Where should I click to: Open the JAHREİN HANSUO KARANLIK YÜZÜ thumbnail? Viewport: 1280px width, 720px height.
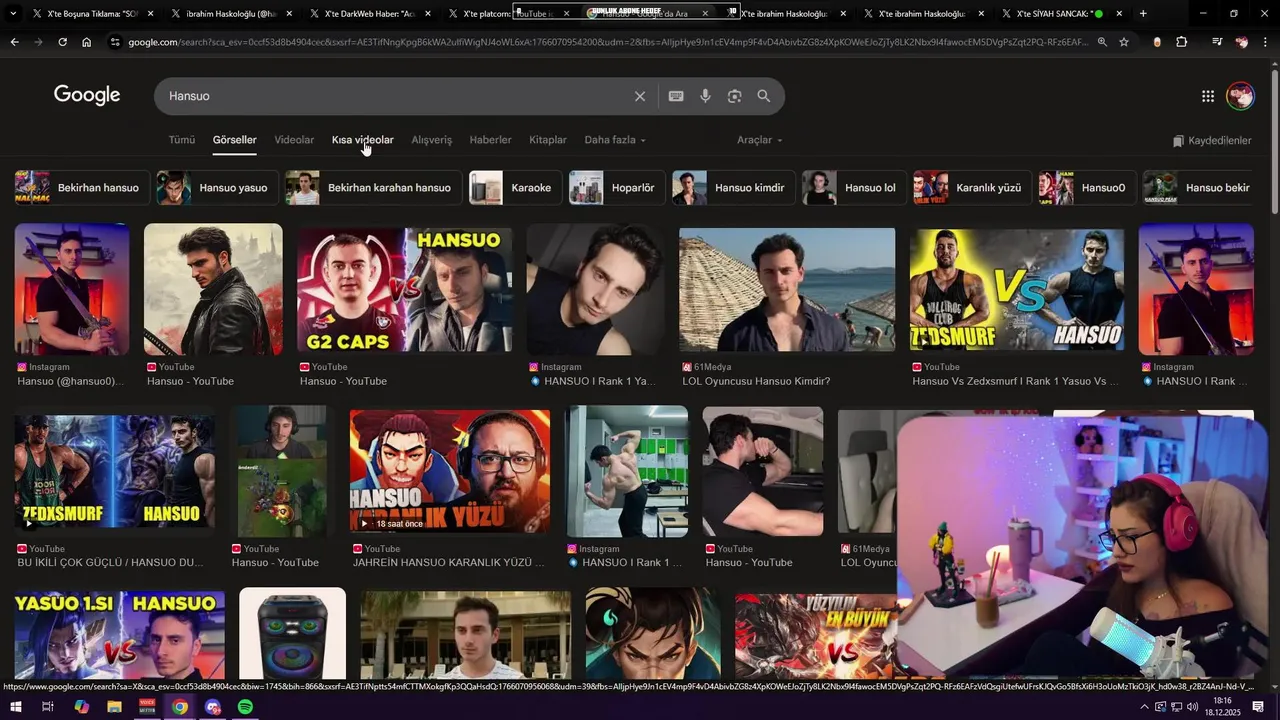coord(450,471)
